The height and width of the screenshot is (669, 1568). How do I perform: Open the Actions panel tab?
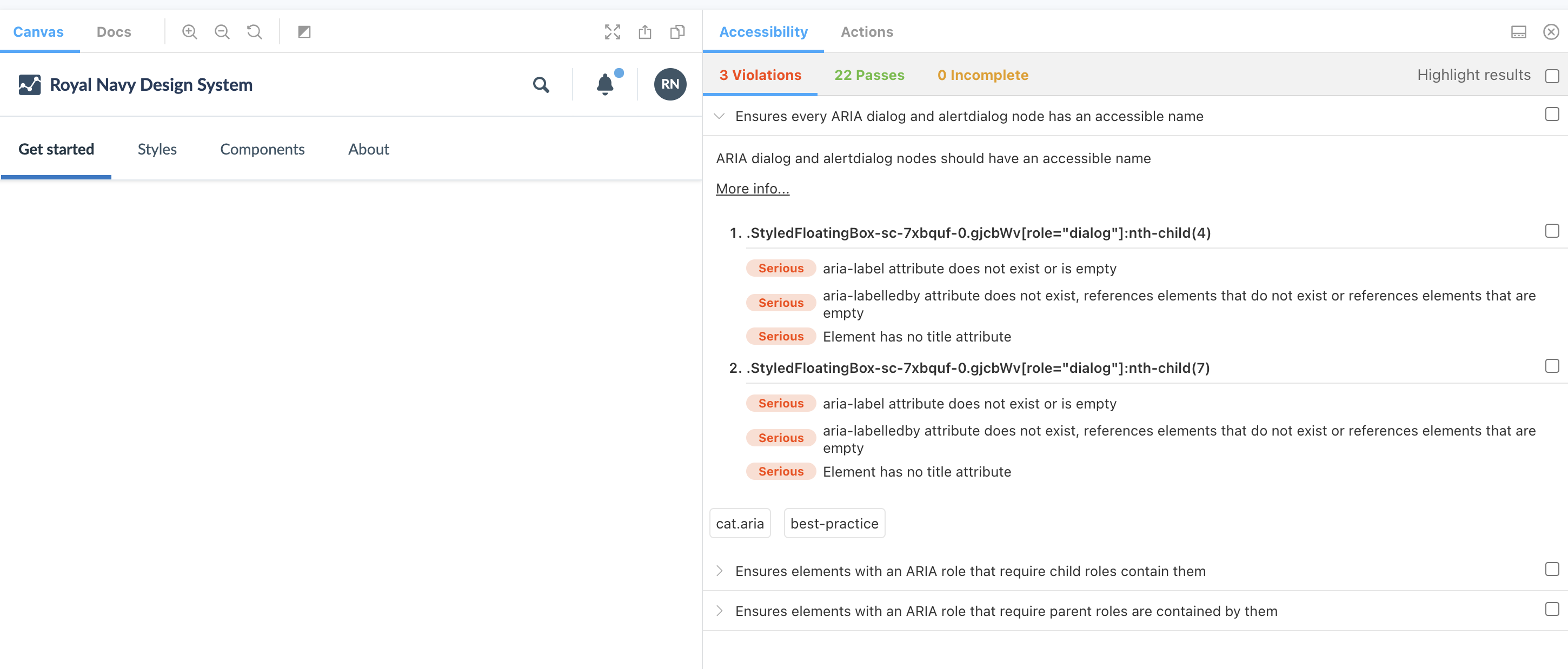[867, 32]
